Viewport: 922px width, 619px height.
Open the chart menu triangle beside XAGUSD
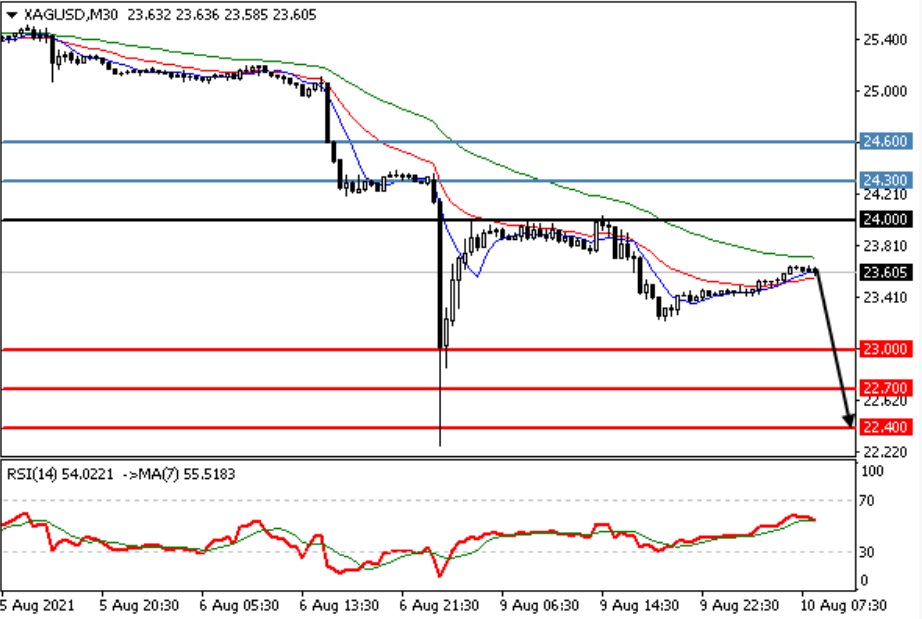[11, 15]
